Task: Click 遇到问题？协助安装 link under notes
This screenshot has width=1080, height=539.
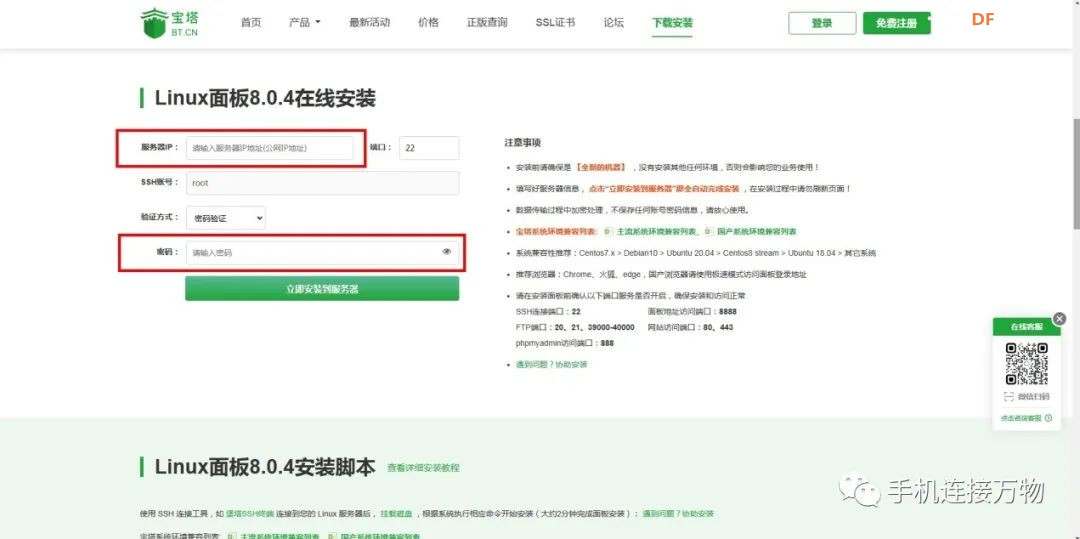Action: [x=551, y=364]
